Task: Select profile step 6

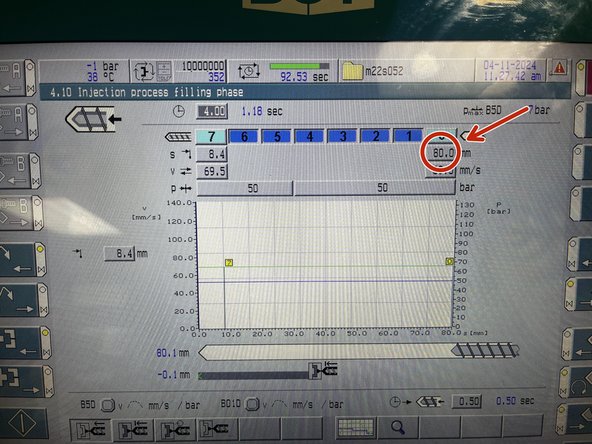Action: tap(244, 136)
